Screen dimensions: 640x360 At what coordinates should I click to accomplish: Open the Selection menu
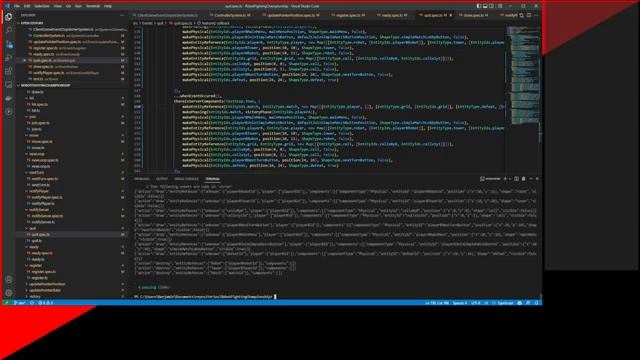click(42, 6)
